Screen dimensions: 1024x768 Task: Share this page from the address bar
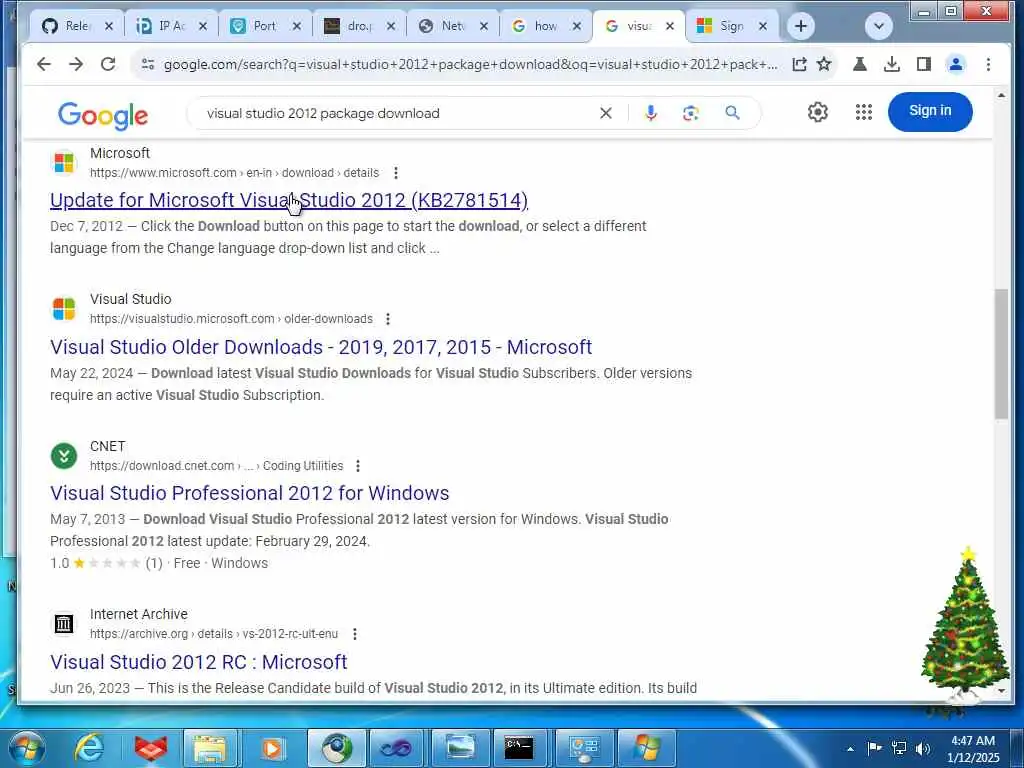799,64
